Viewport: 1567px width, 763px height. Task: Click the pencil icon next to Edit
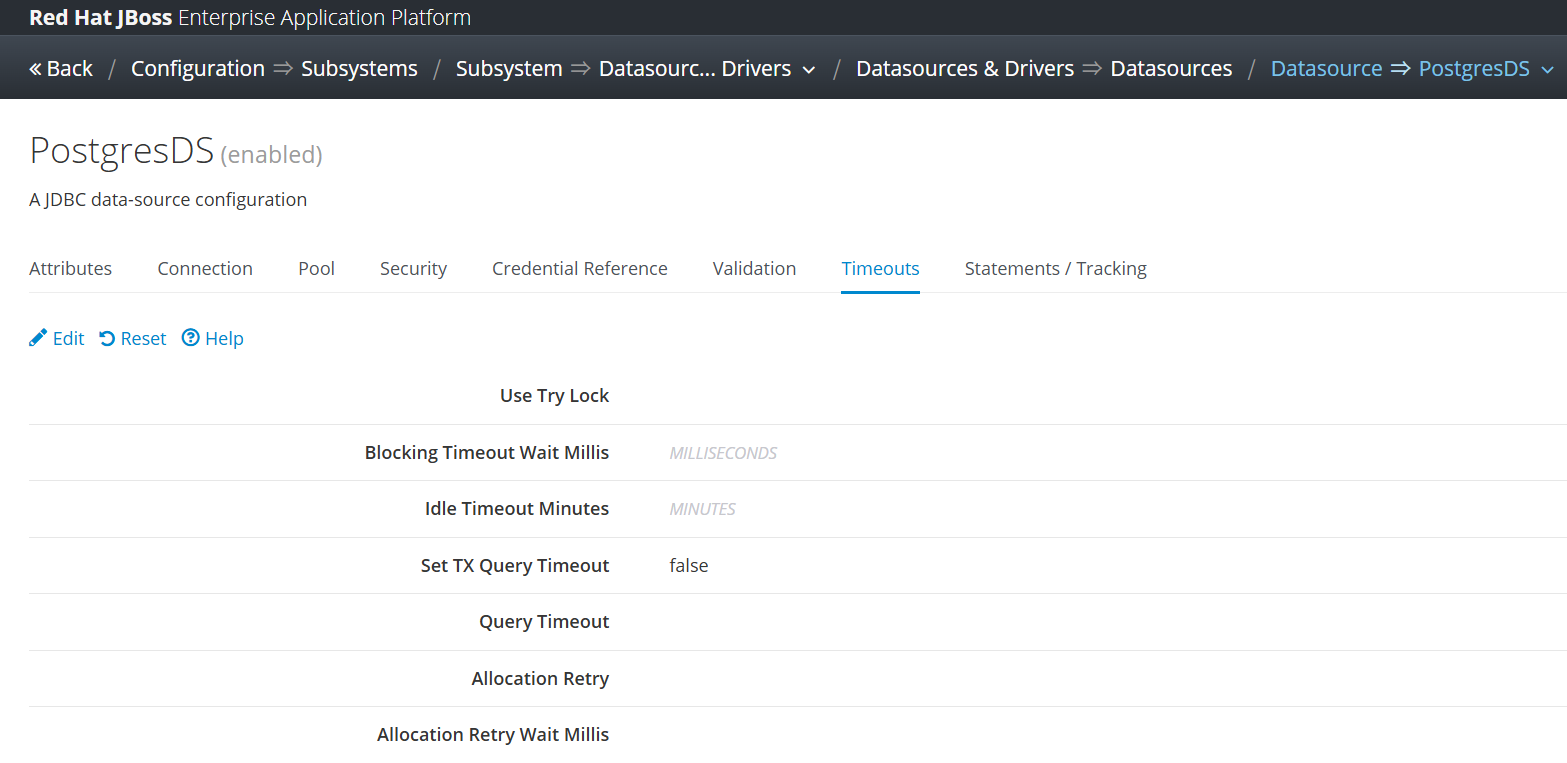pyautogui.click(x=38, y=338)
